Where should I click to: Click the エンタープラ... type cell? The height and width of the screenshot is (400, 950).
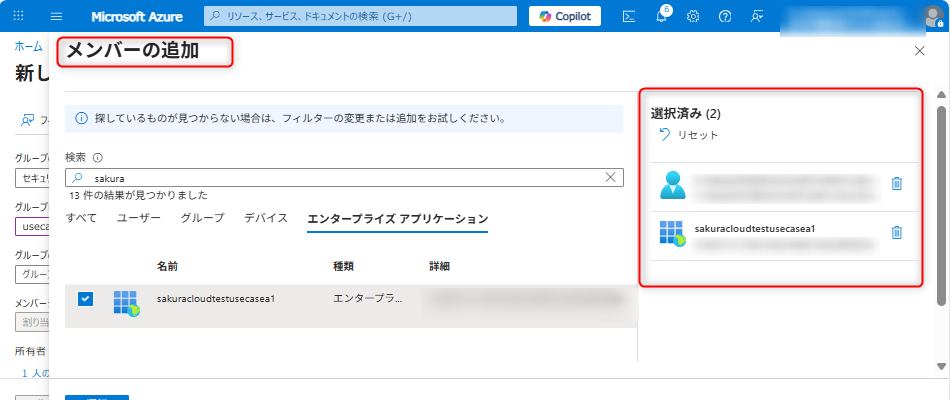click(367, 298)
